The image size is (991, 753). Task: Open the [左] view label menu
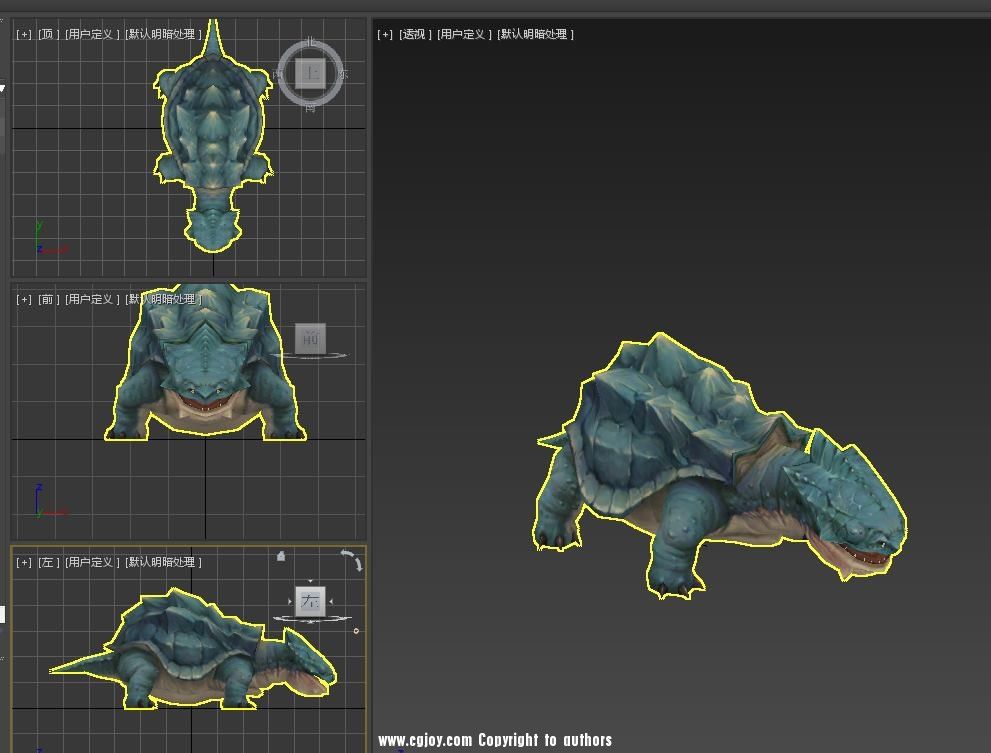pos(47,562)
